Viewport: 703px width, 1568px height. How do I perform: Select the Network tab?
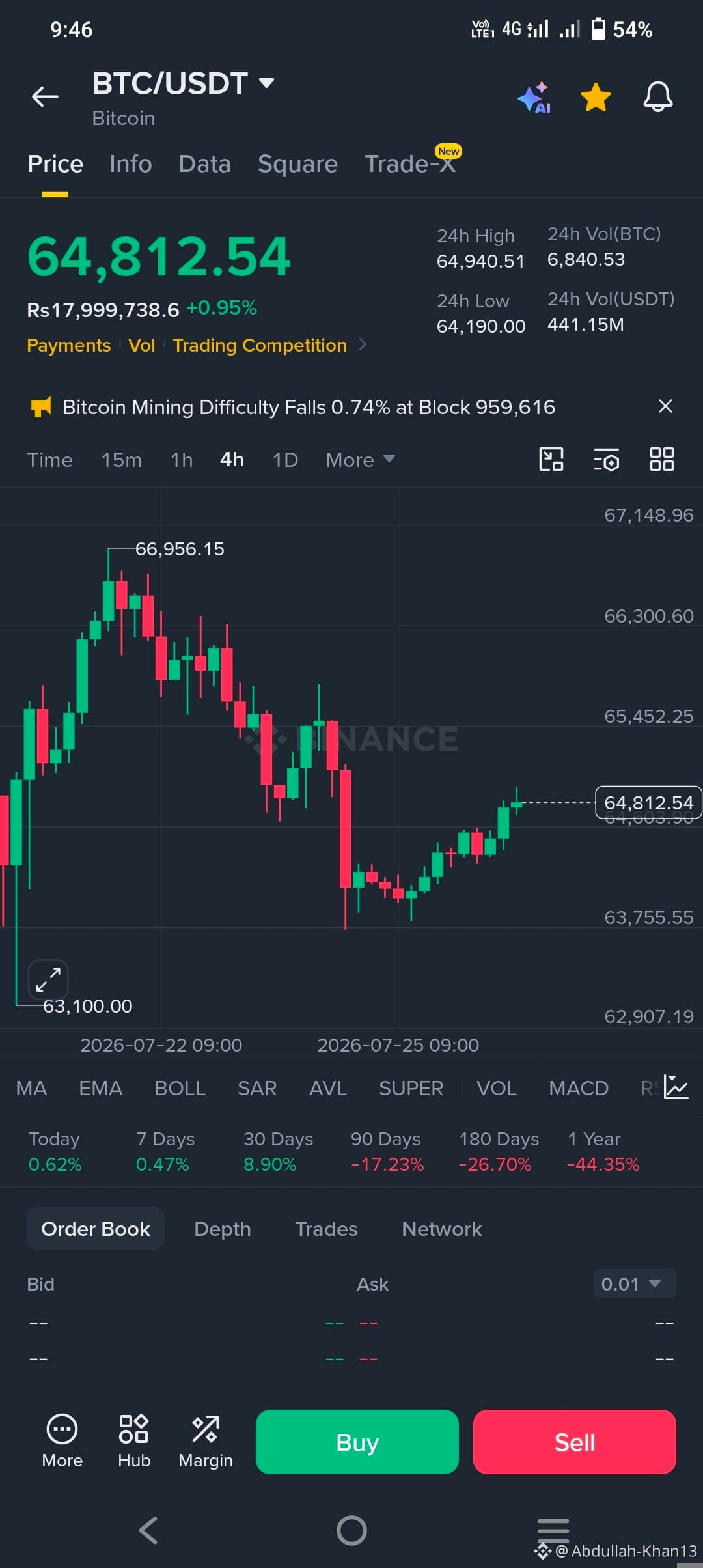click(442, 1229)
